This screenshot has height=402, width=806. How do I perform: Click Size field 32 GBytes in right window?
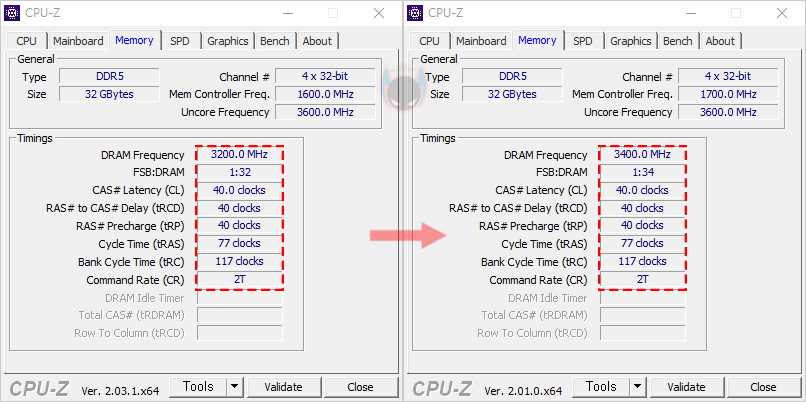(512, 94)
